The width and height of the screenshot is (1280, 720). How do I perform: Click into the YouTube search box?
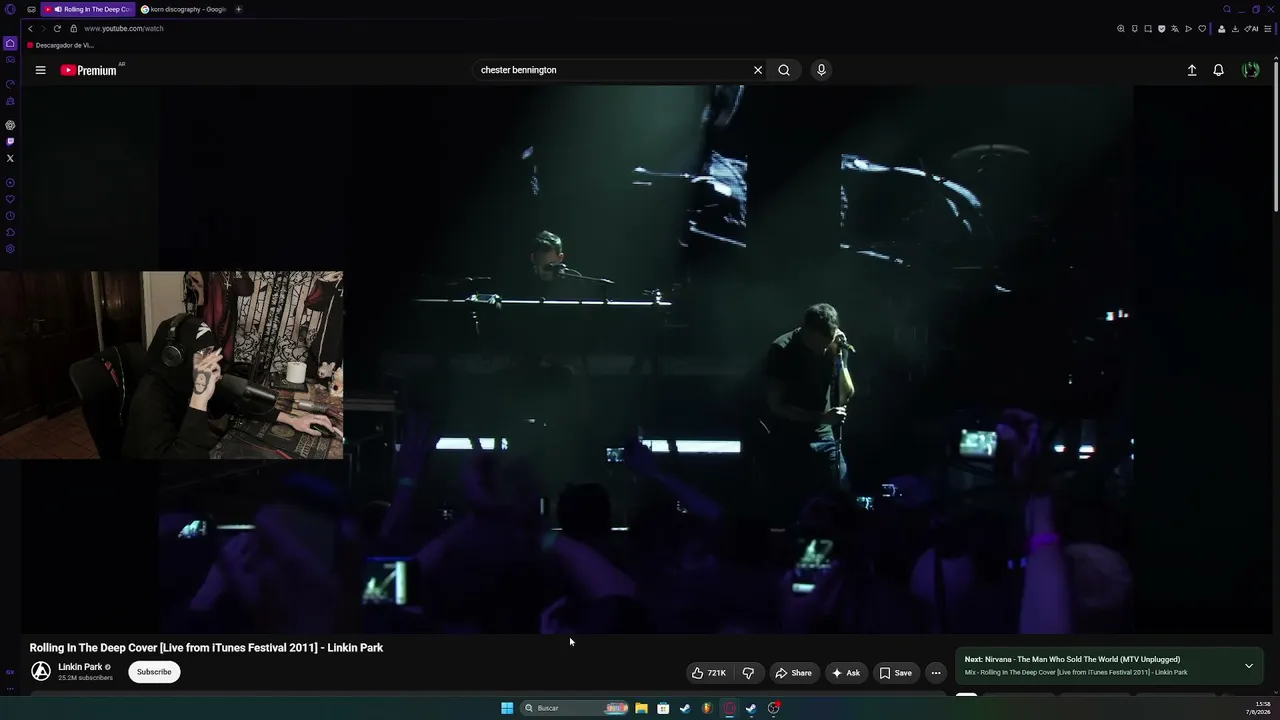point(612,70)
